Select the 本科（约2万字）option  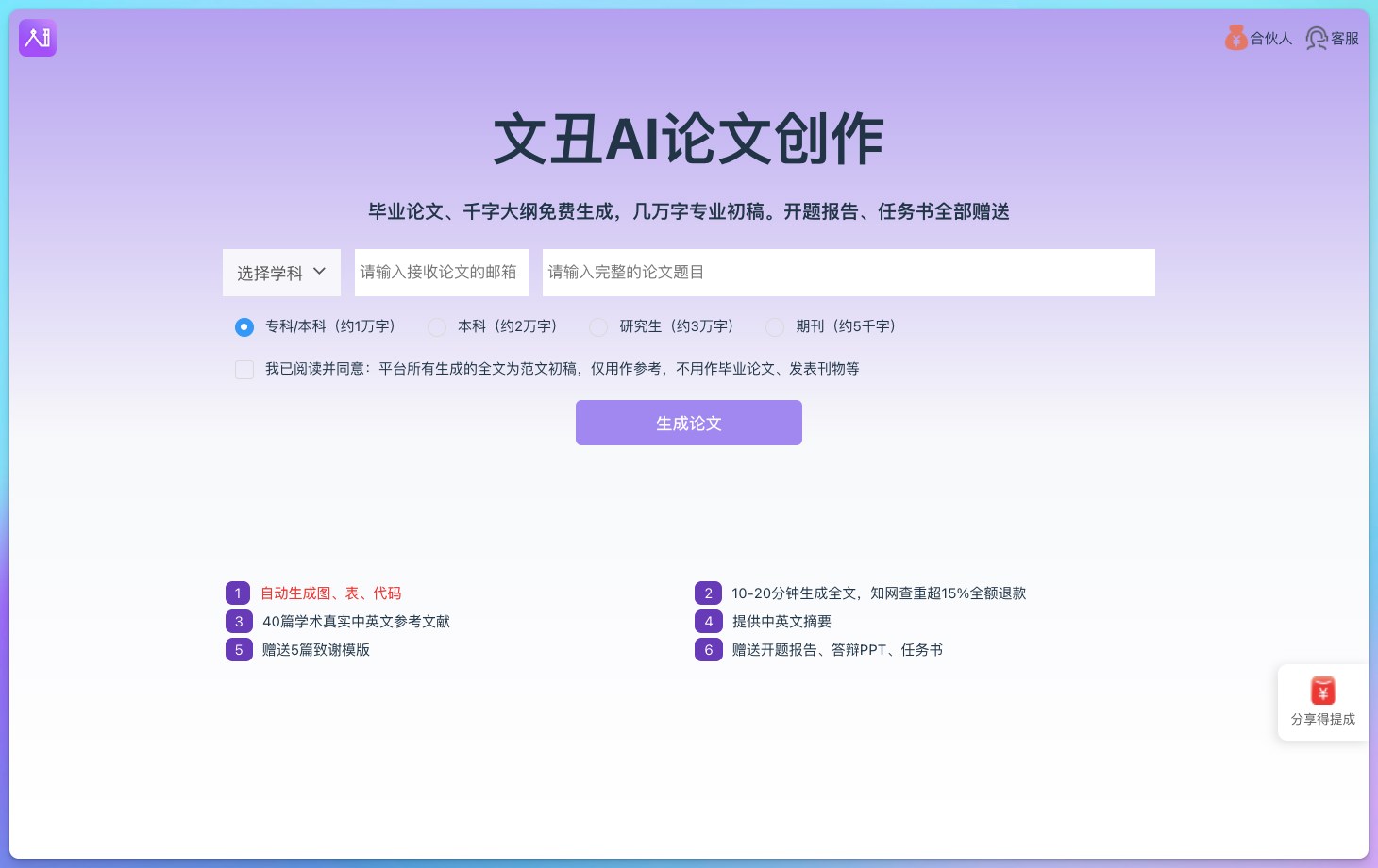[436, 327]
